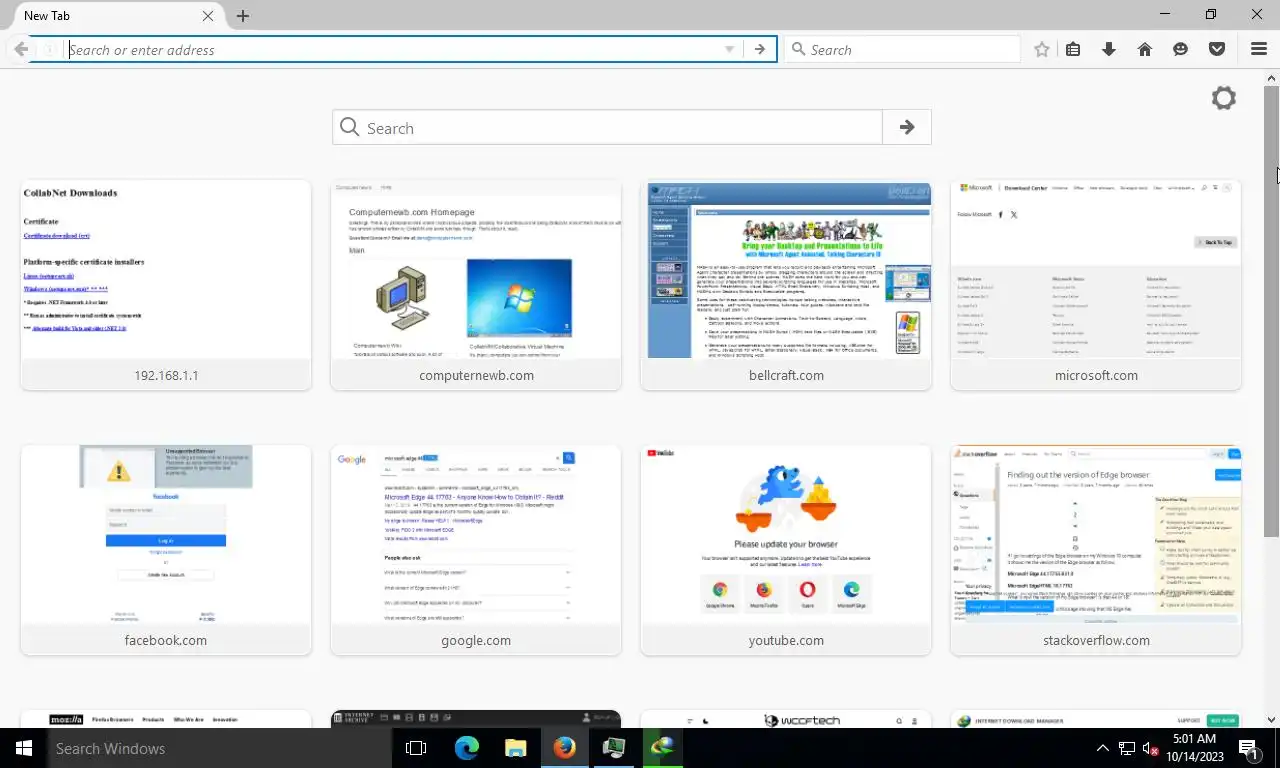Go back using the back arrow
The height and width of the screenshot is (768, 1280).
click(20, 49)
